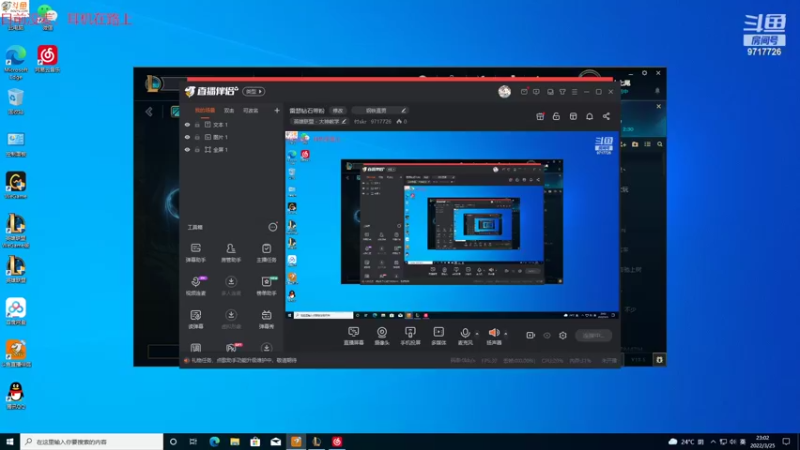Select the 全屏 1 source row

[x=232, y=150]
